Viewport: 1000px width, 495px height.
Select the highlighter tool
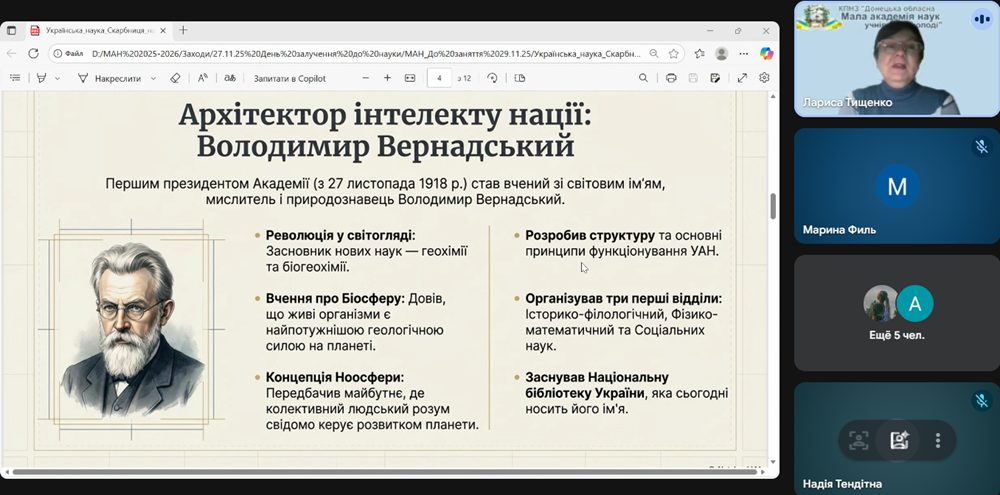pos(41,78)
